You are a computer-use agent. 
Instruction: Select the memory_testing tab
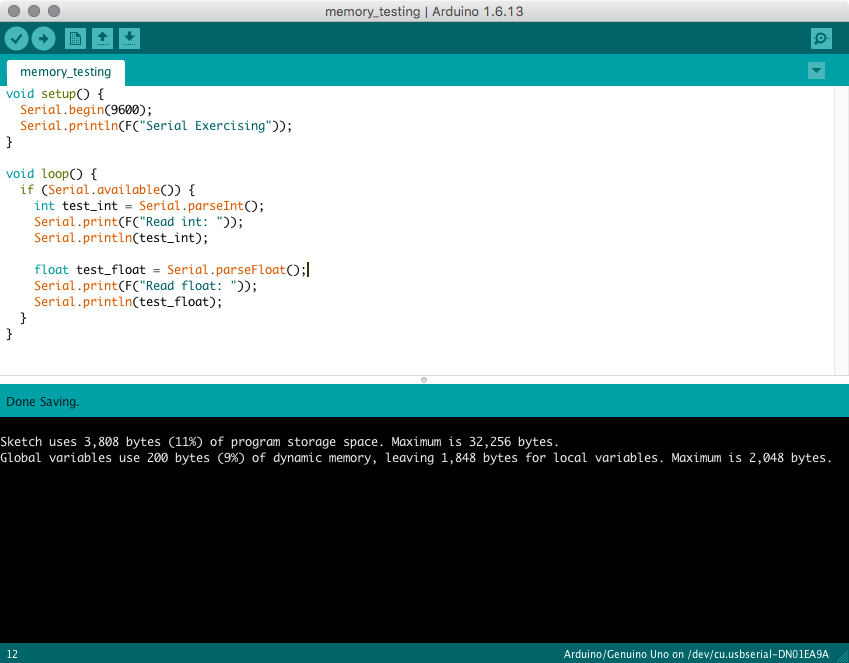(66, 72)
